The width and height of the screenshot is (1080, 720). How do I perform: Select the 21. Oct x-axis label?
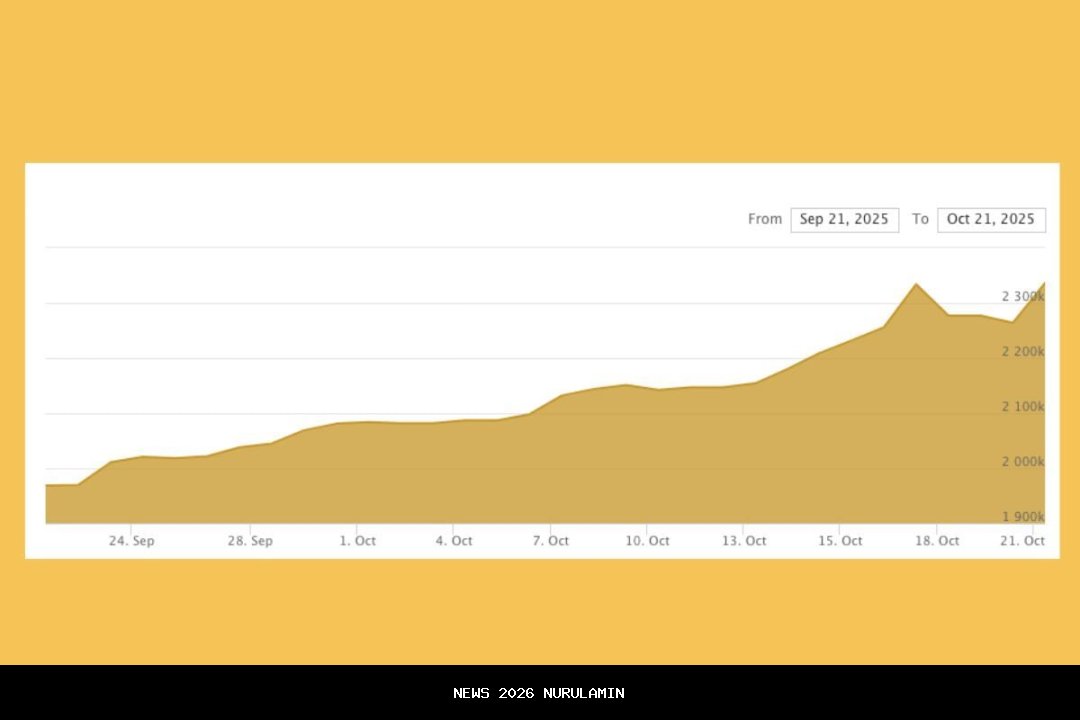pyautogui.click(x=1022, y=541)
